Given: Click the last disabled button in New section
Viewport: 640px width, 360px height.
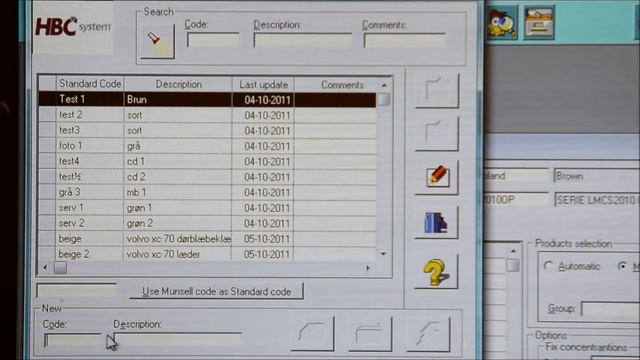Looking at the screenshot, I should click(429, 334).
